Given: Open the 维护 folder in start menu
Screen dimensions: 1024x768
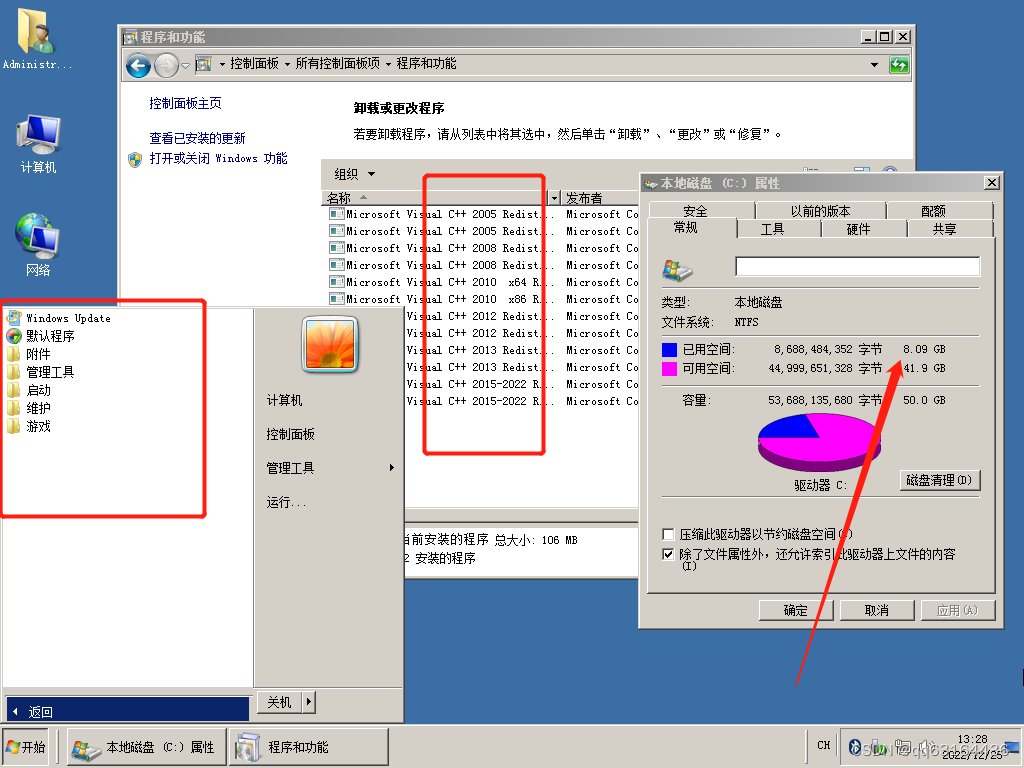Looking at the screenshot, I should pos(29,408).
